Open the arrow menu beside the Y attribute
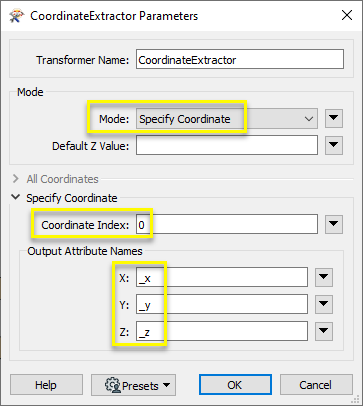 pos(324,304)
